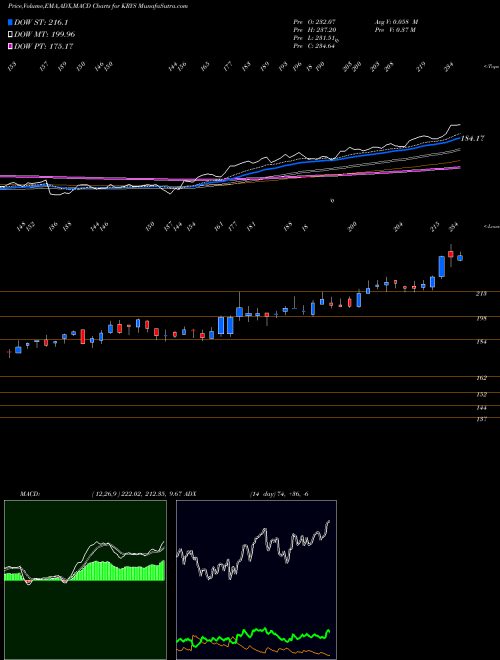Click the 198 price level label
This screenshot has width=500, height=660.
[x=481, y=319]
